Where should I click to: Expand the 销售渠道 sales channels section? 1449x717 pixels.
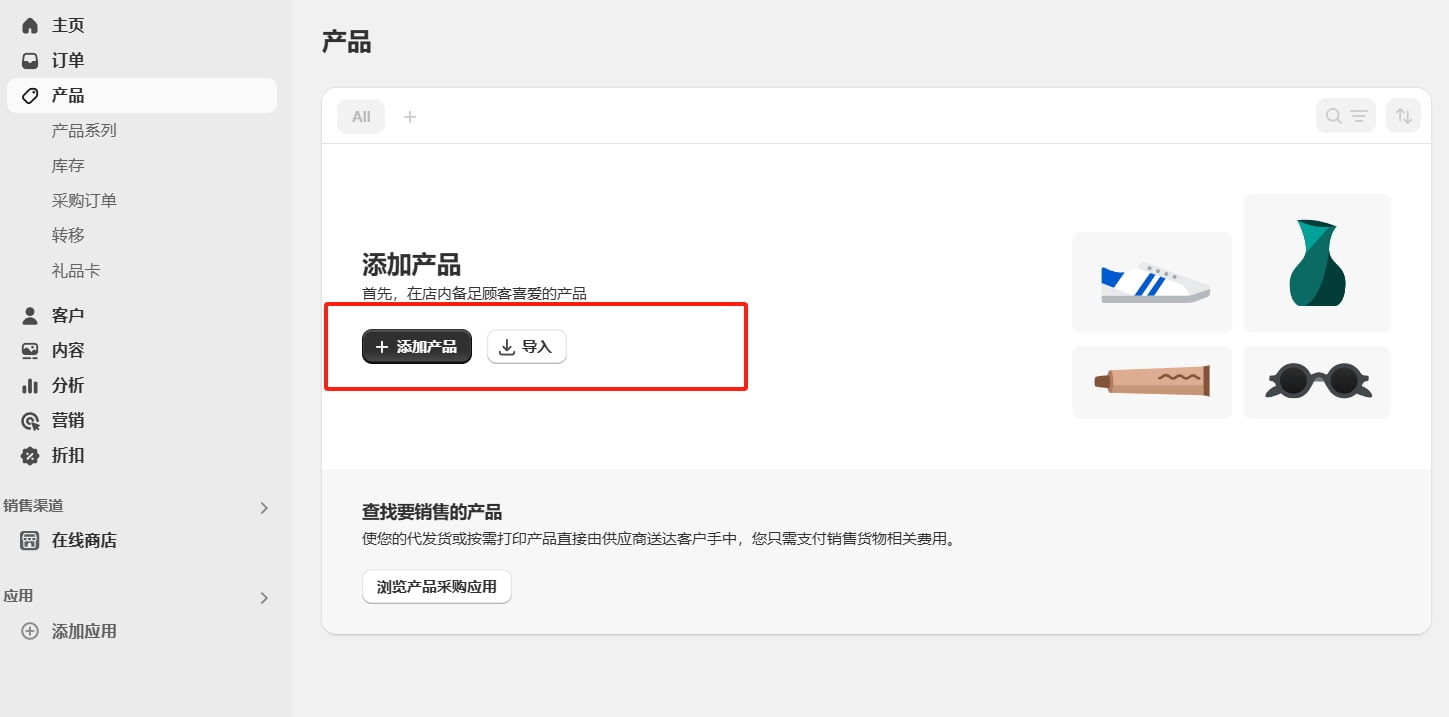[263, 507]
